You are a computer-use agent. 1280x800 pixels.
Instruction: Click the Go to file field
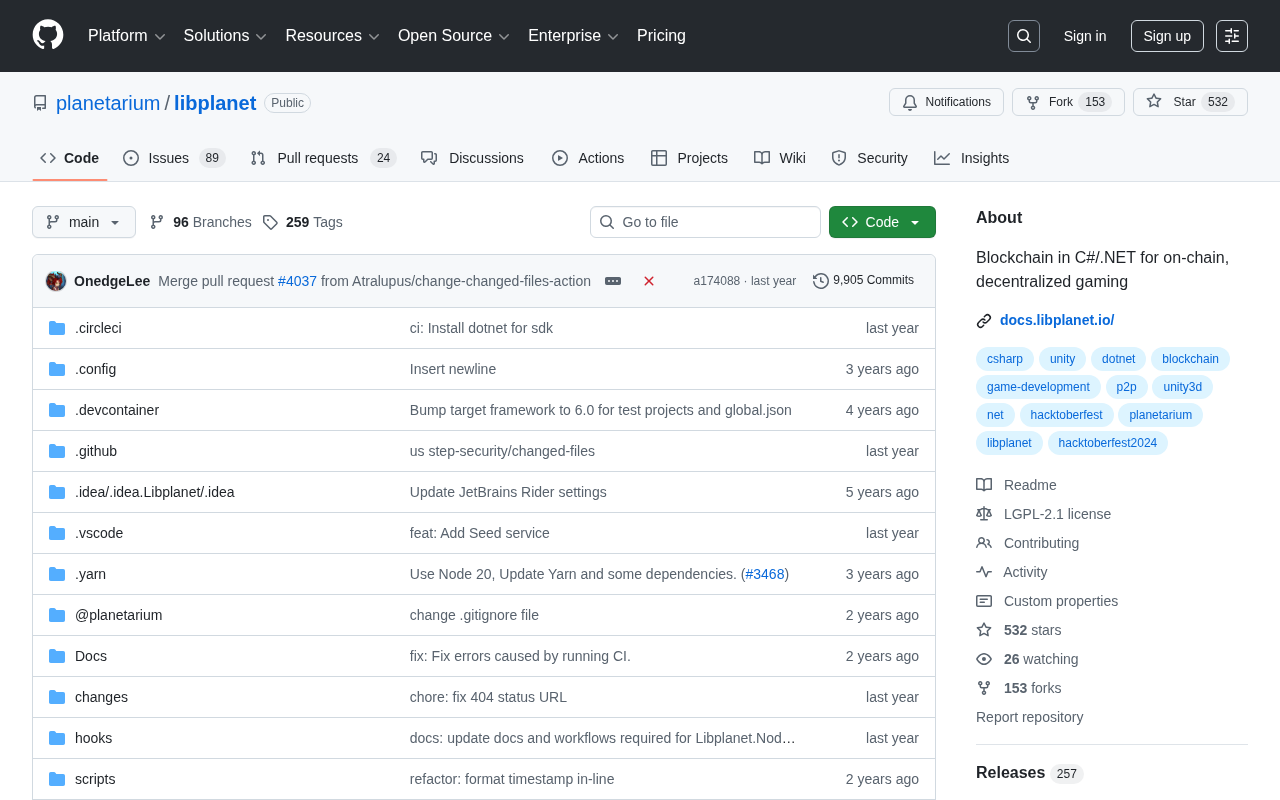705,222
